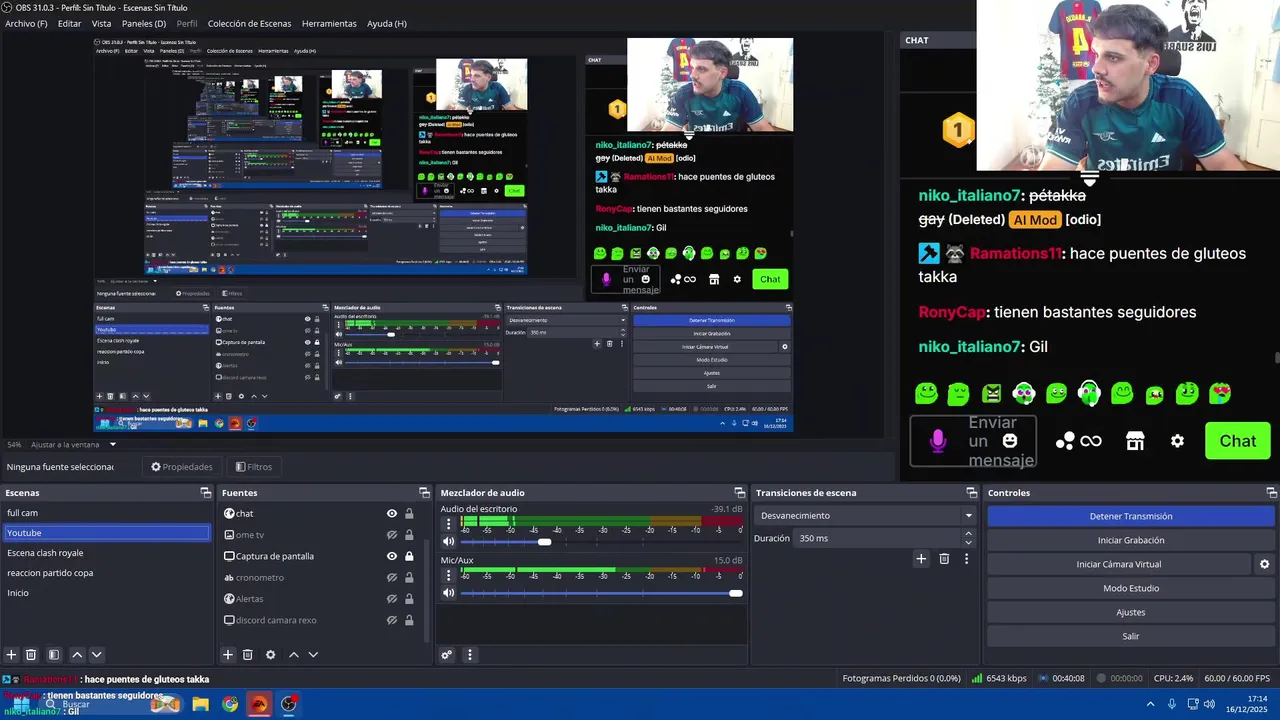This screenshot has width=1280, height=720.
Task: Undock the Fuentes panel
Action: 424,493
